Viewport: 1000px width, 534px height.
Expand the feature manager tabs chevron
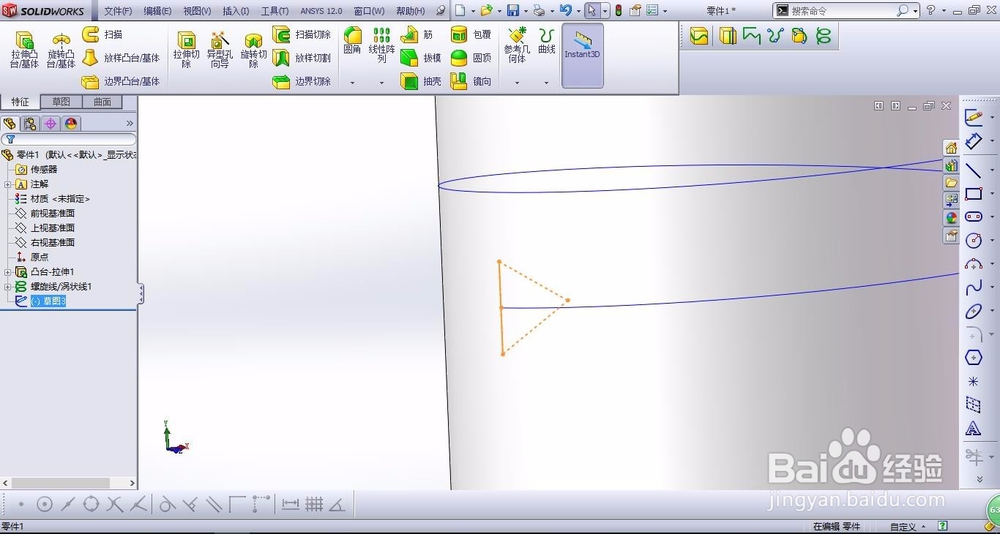coord(130,123)
